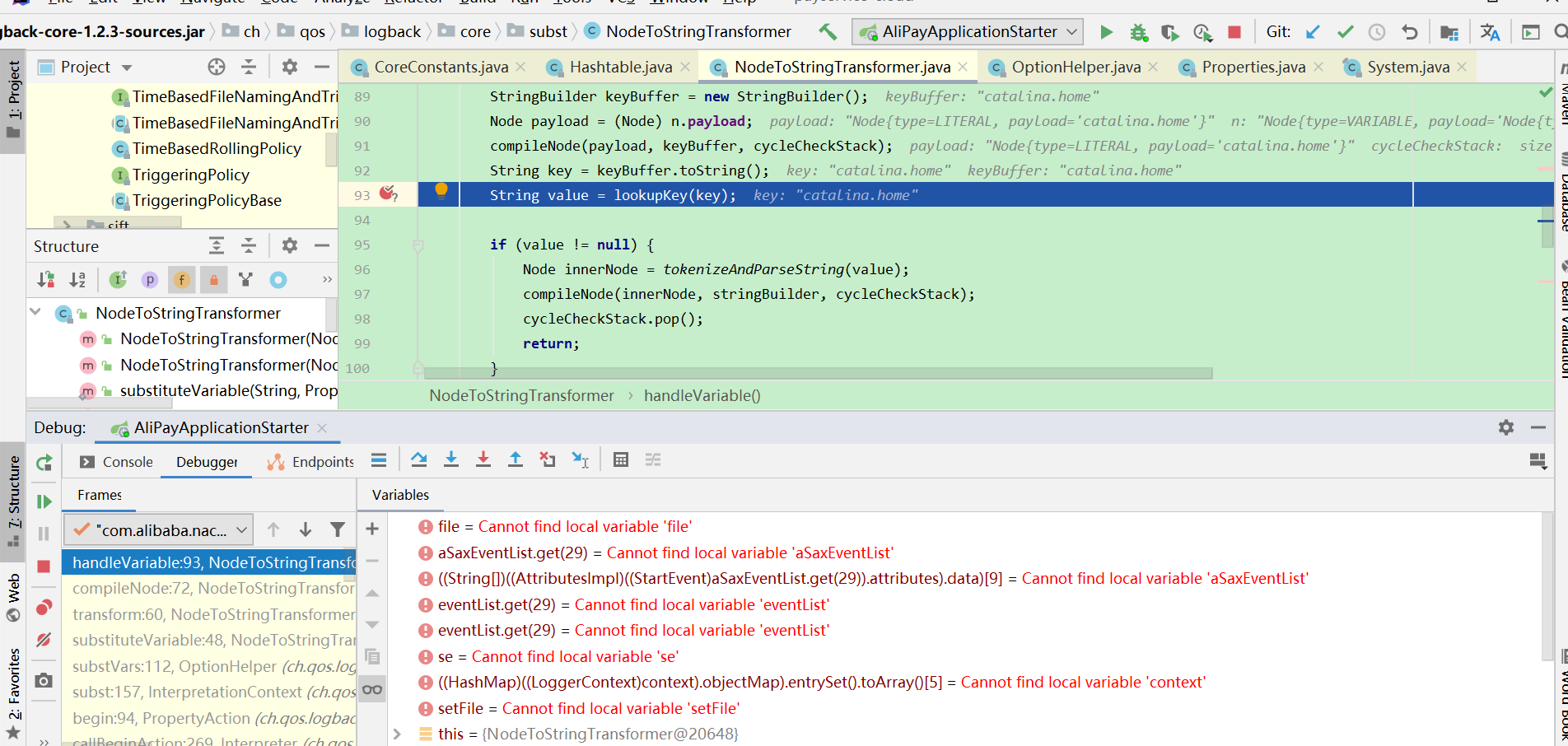Screen dimensions: 1568x746
Task: Toggle Show Fields 'f' filter in Structure
Action: coord(181,280)
